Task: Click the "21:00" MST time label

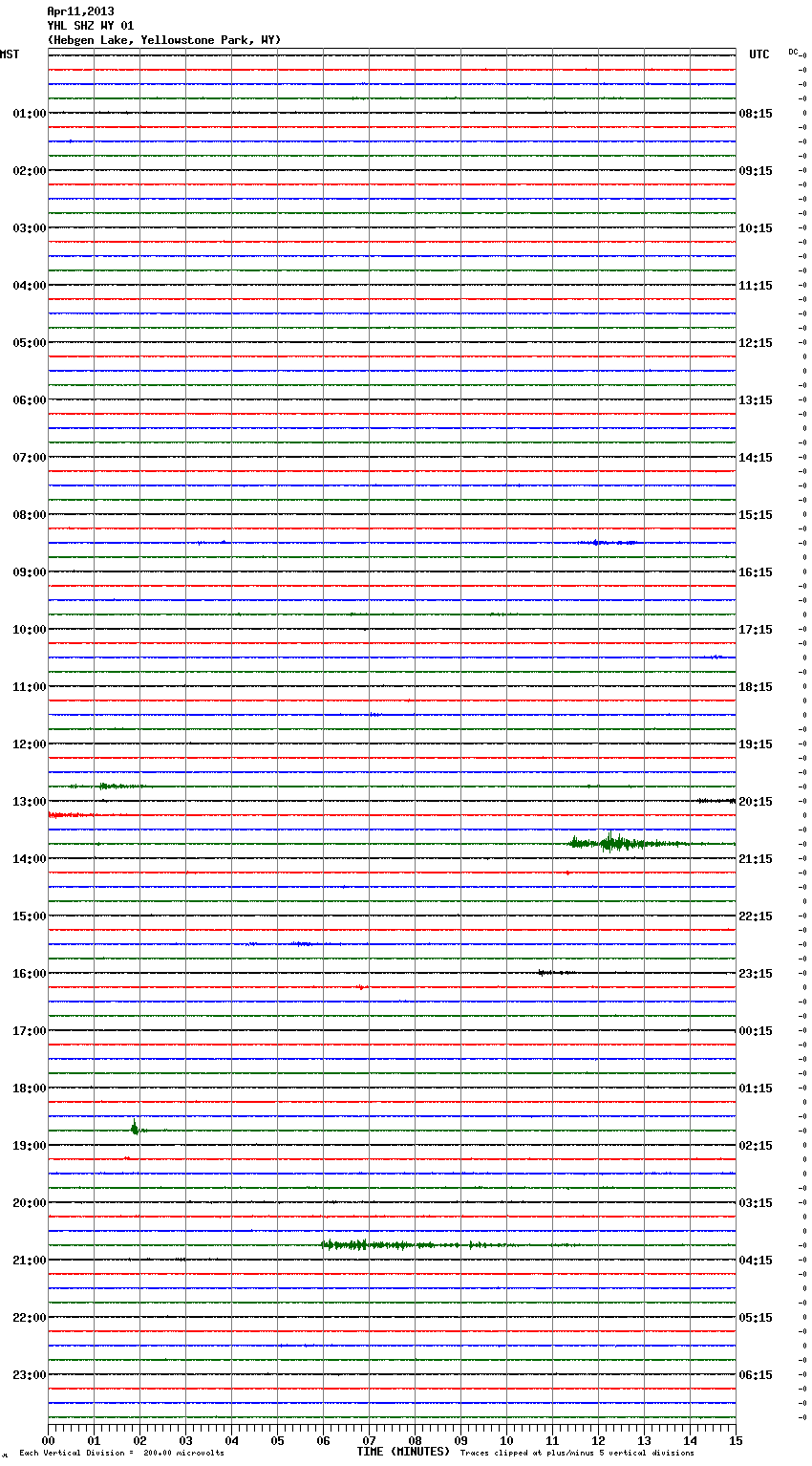Action: (30, 1261)
